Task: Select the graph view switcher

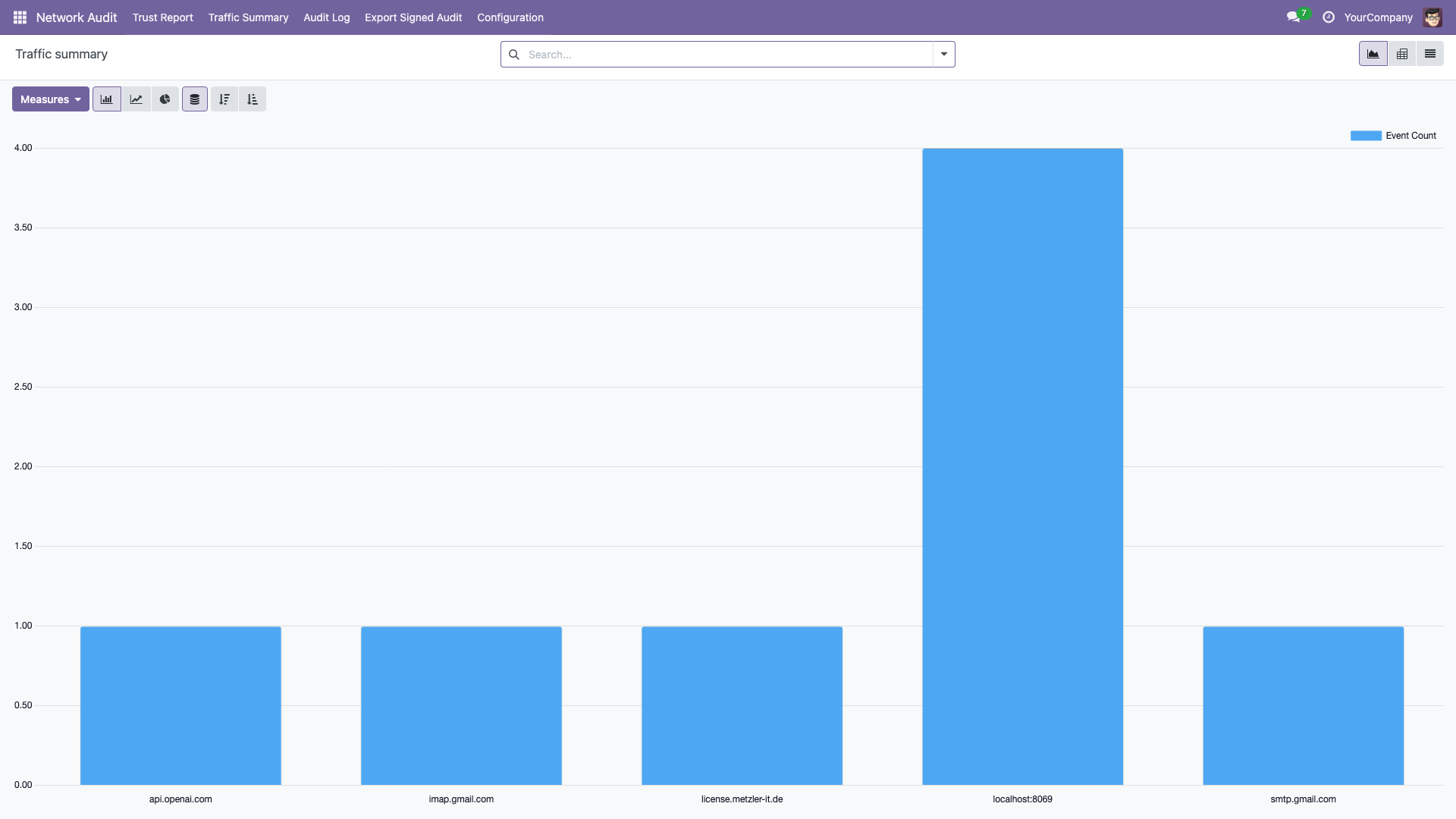Action: [1373, 54]
